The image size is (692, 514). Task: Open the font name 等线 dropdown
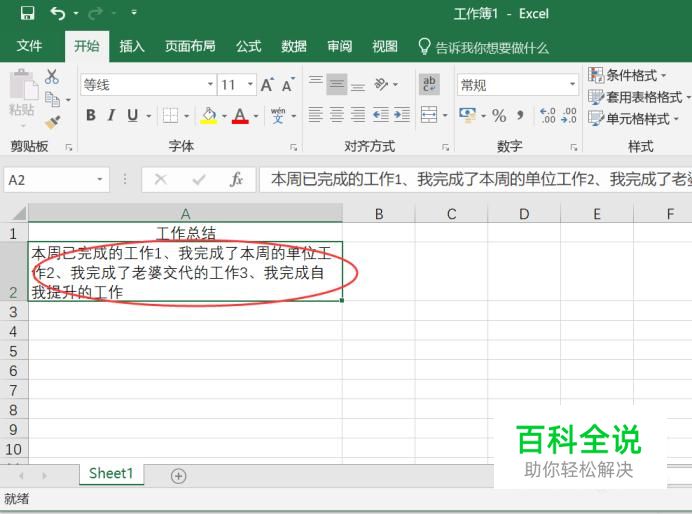pyautogui.click(x=211, y=84)
